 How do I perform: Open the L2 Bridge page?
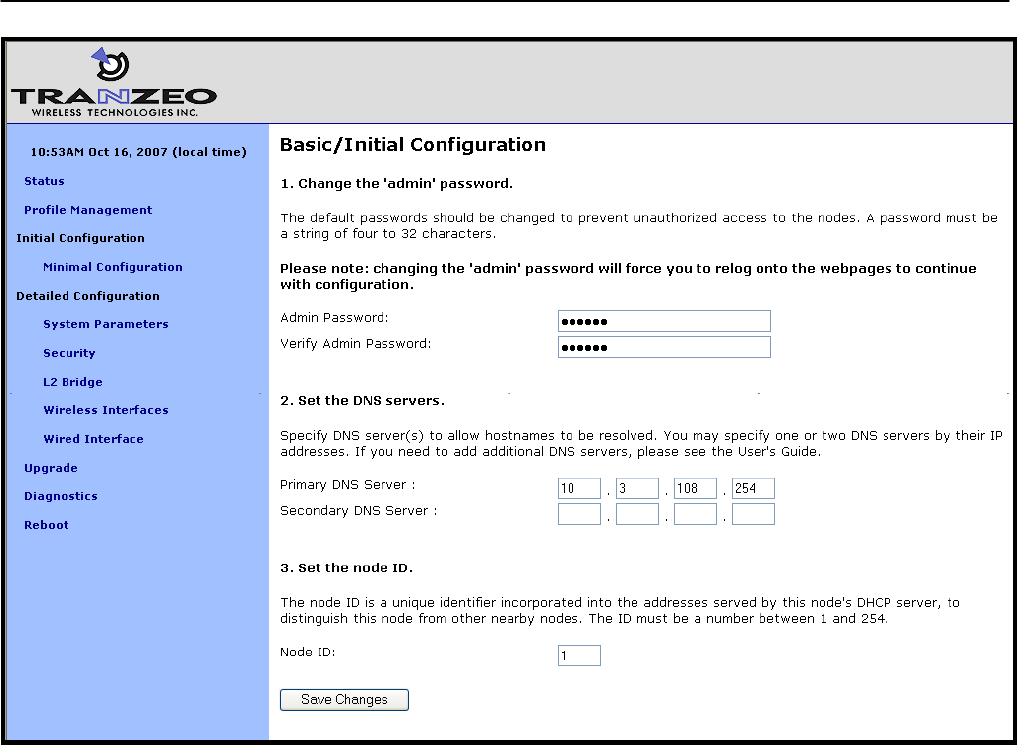[73, 382]
